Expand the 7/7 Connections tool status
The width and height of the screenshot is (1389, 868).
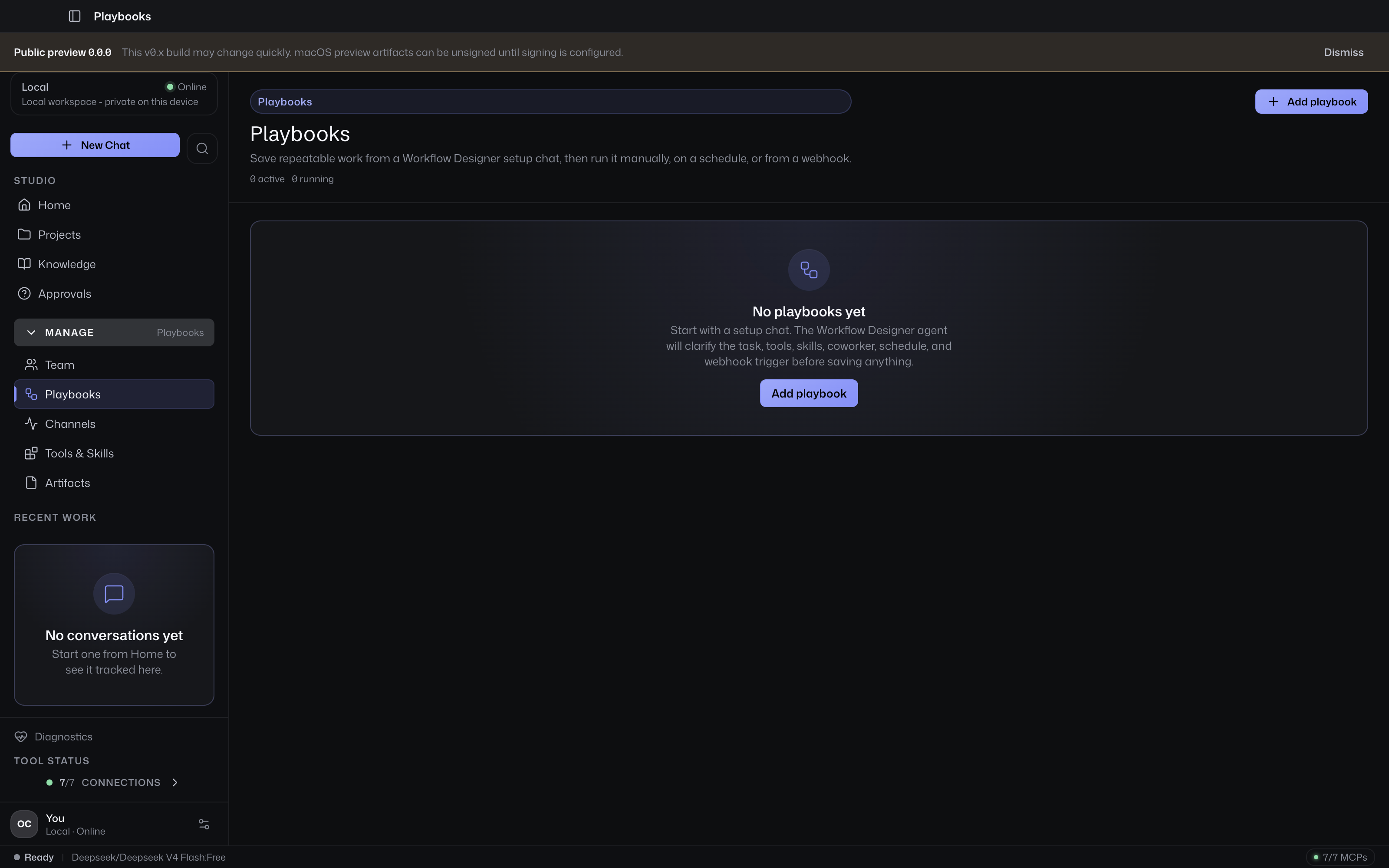pyautogui.click(x=112, y=783)
